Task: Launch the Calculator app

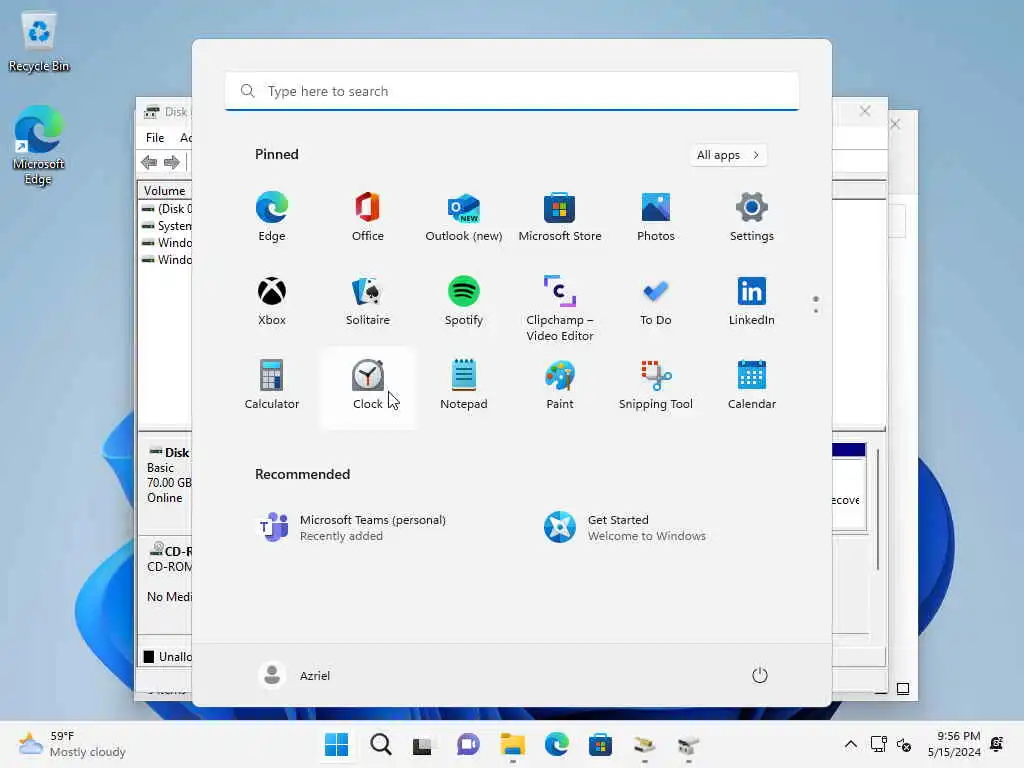Action: (272, 385)
